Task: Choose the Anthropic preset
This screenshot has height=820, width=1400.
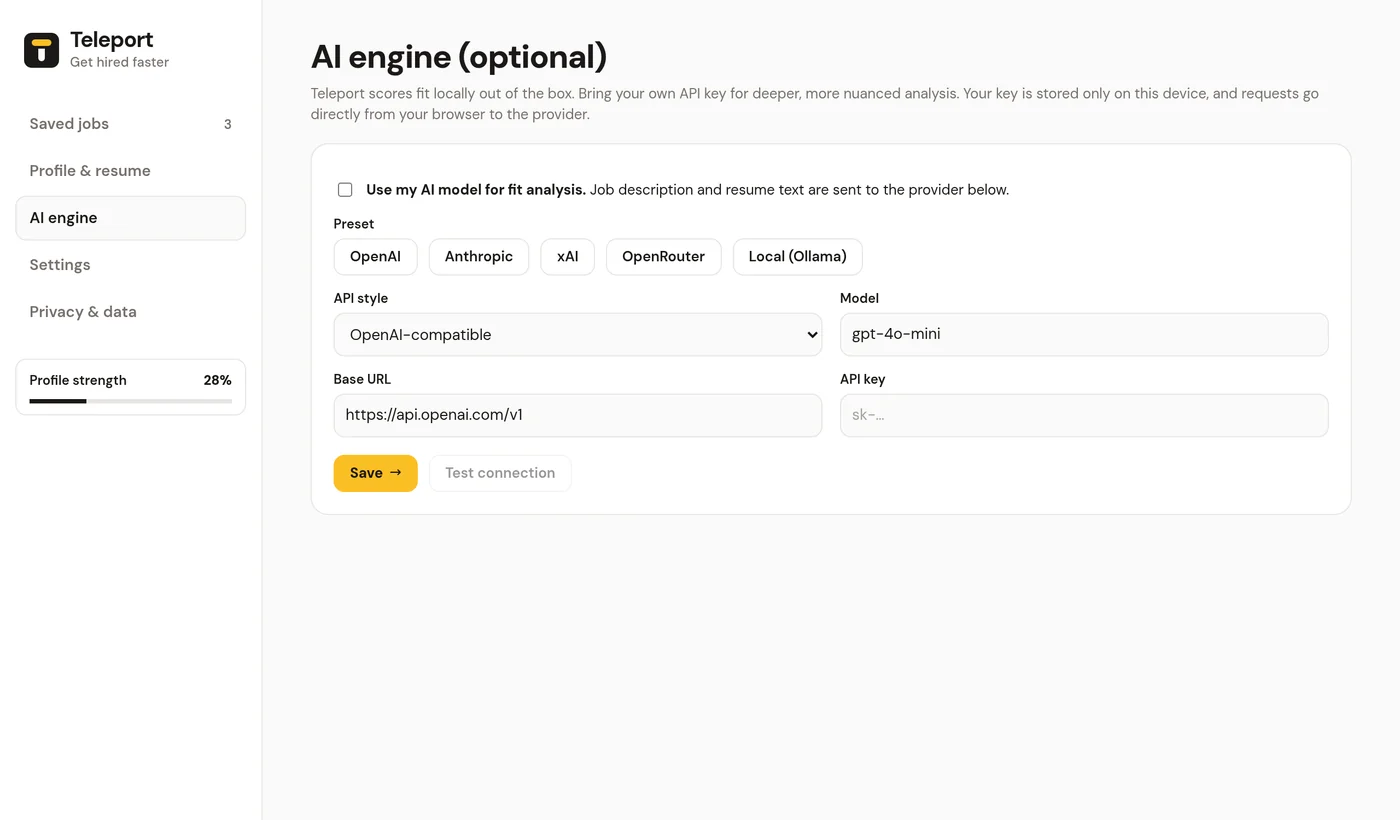Action: pyautogui.click(x=479, y=257)
